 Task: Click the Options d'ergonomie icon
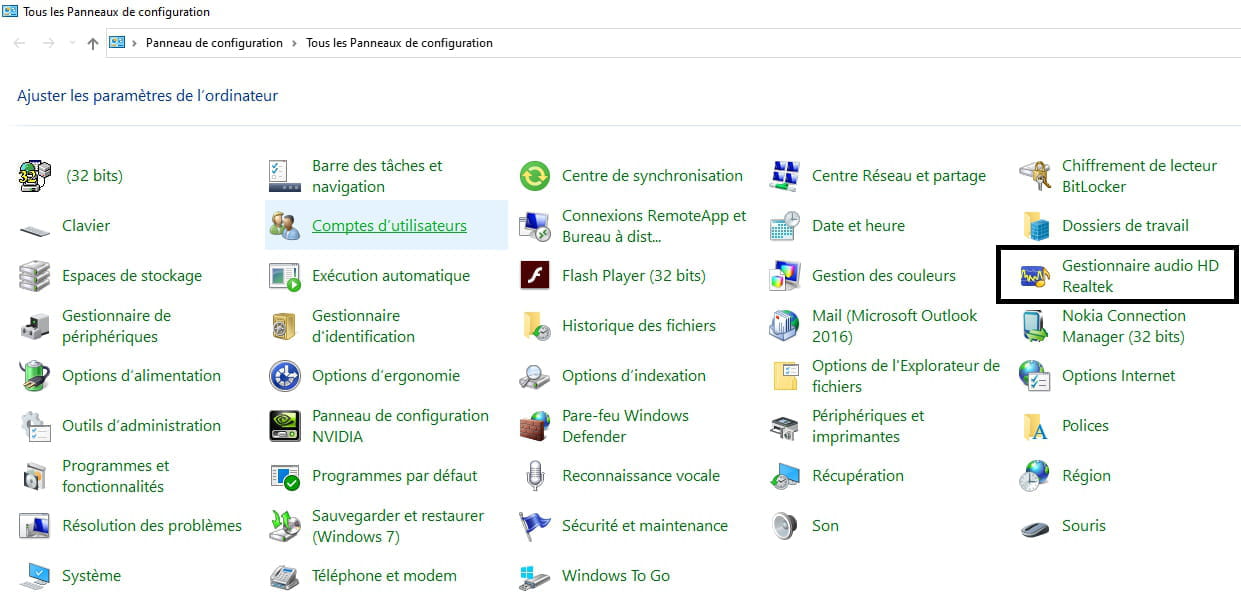[x=285, y=376]
